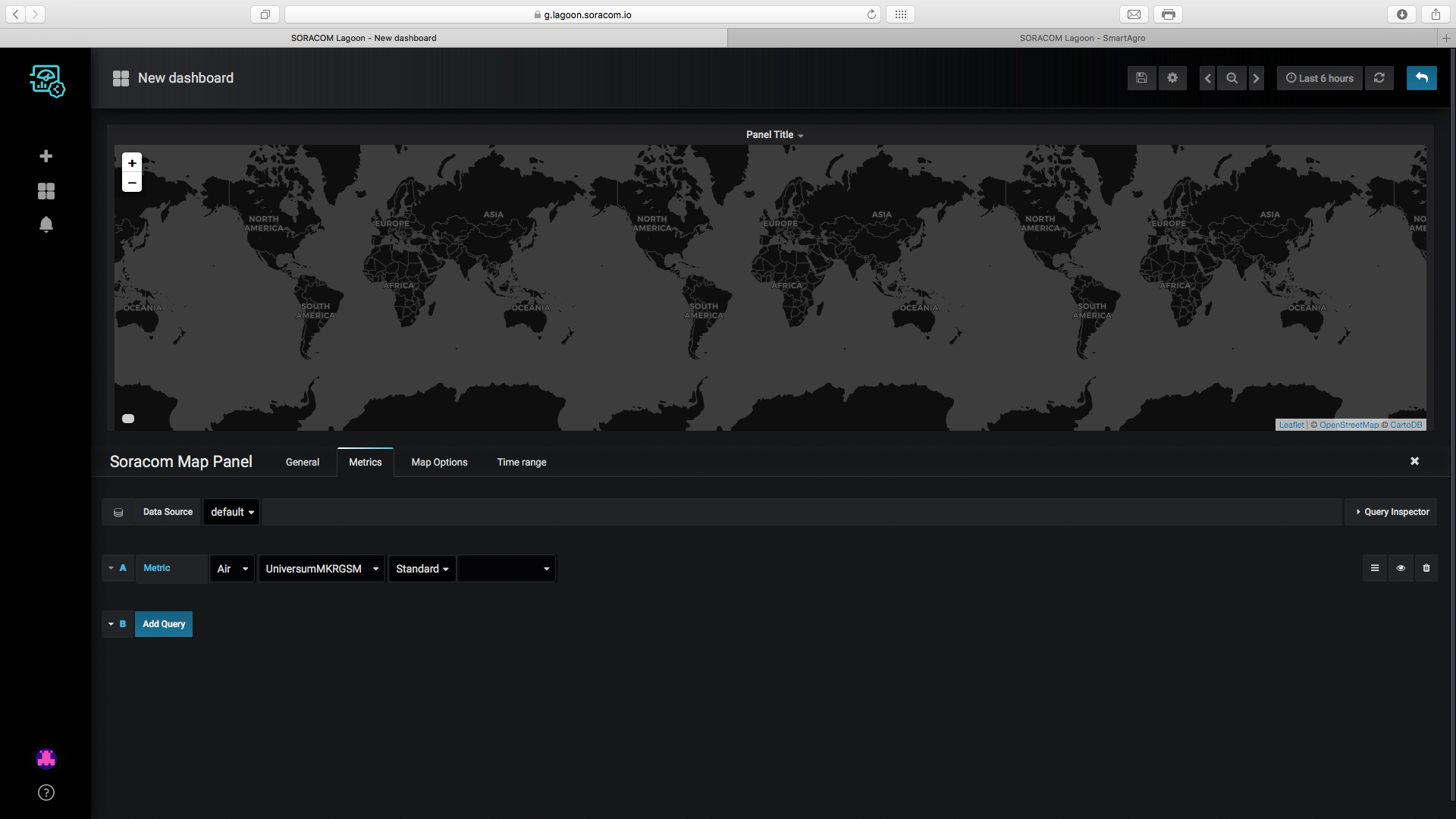Collapse query row A
1456x819 pixels.
[x=111, y=568]
